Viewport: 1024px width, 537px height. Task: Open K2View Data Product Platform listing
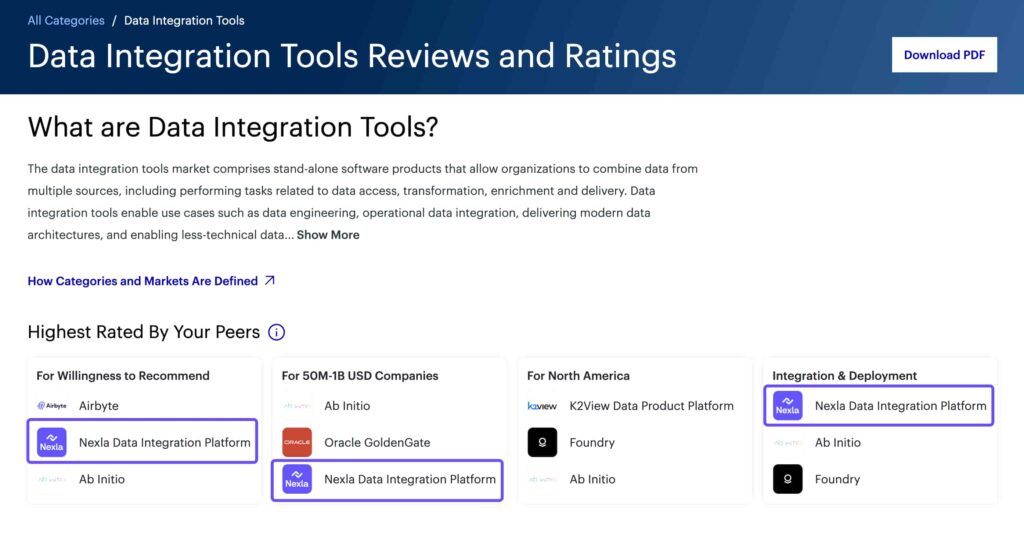pos(651,406)
